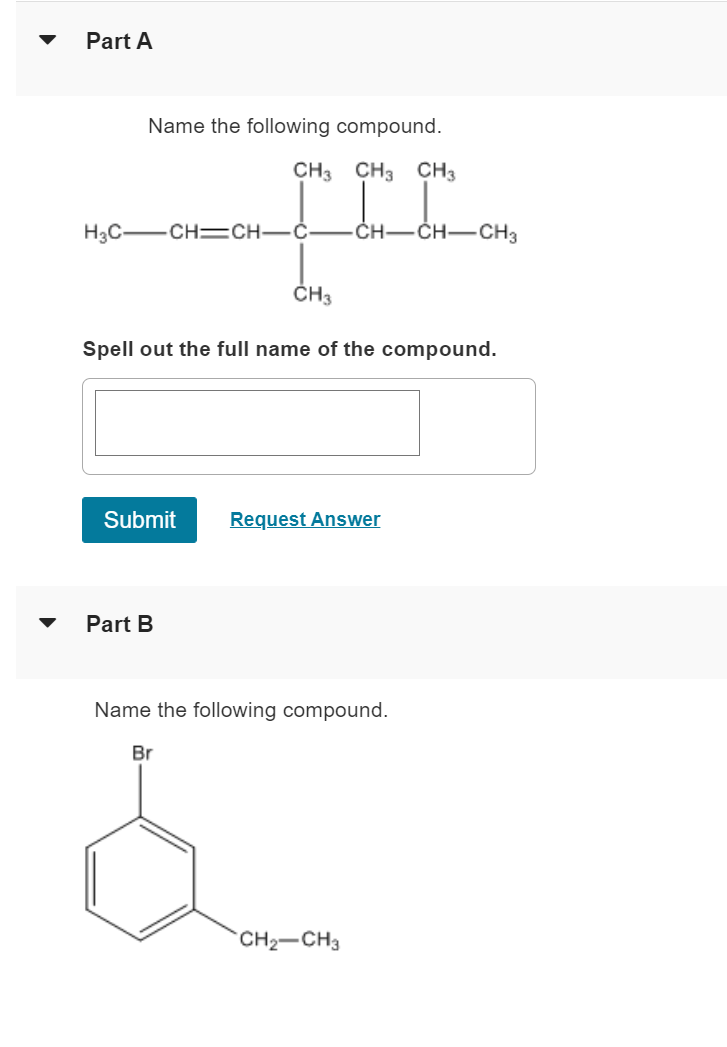
Task: Click the H3C group in the chain structure
Action: (102, 232)
